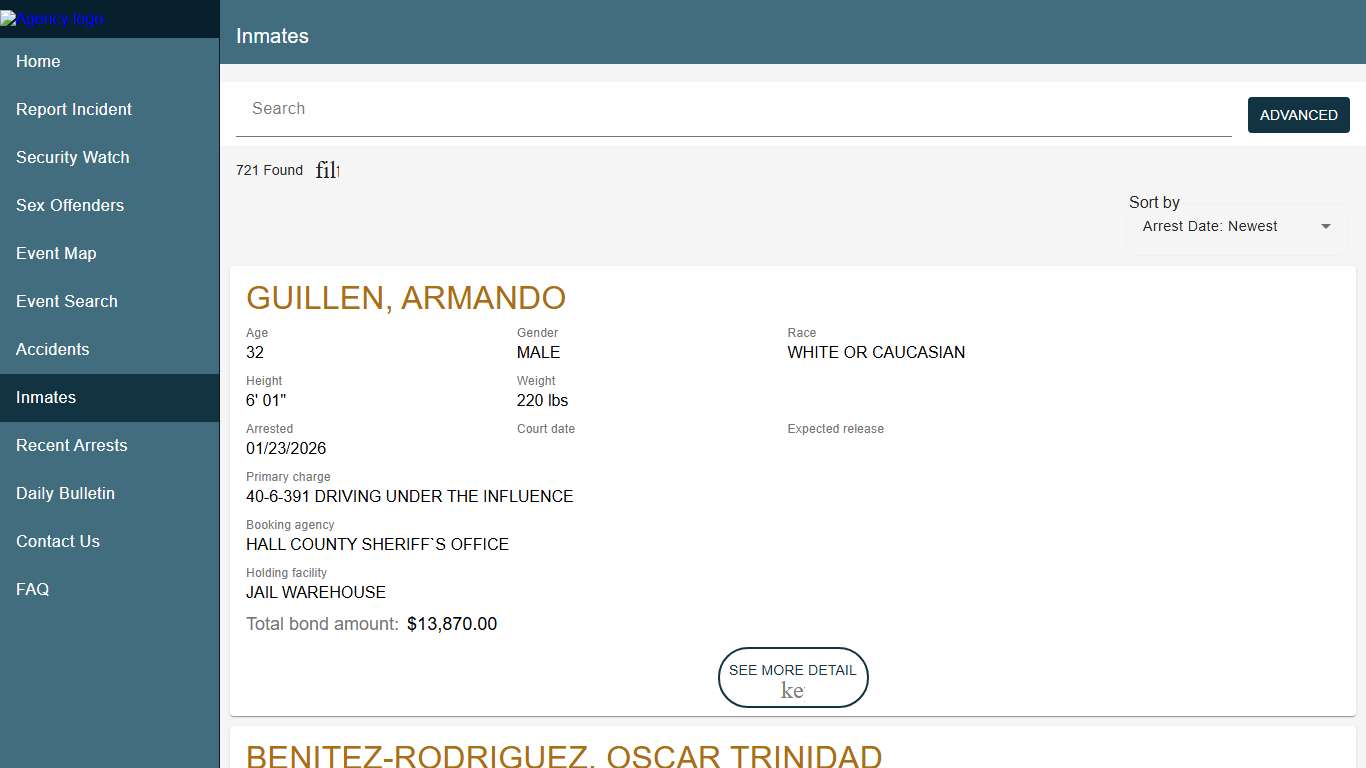Navigate to the Accidents page
Image resolution: width=1366 pixels, height=768 pixels.
coord(52,349)
